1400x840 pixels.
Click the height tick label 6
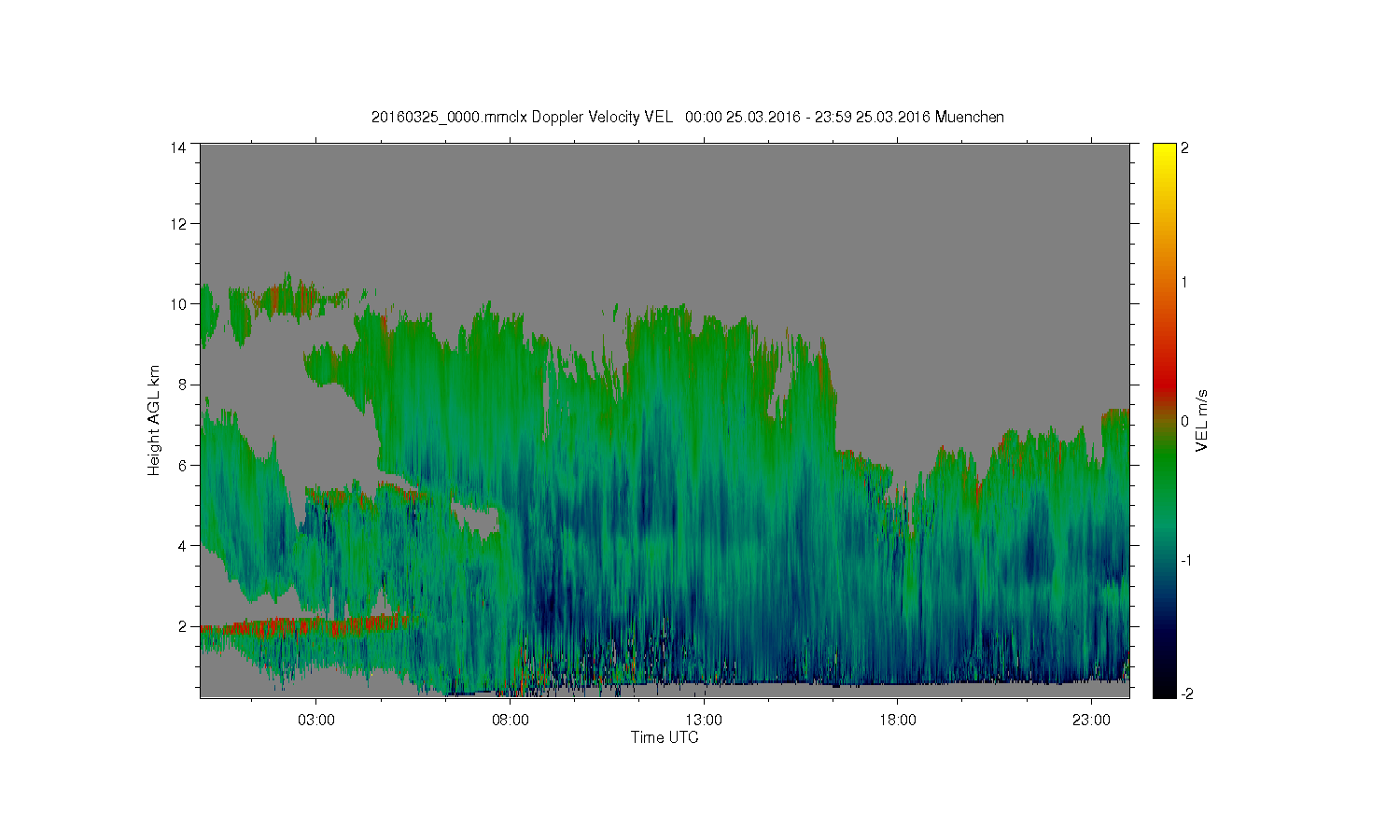click(x=182, y=465)
